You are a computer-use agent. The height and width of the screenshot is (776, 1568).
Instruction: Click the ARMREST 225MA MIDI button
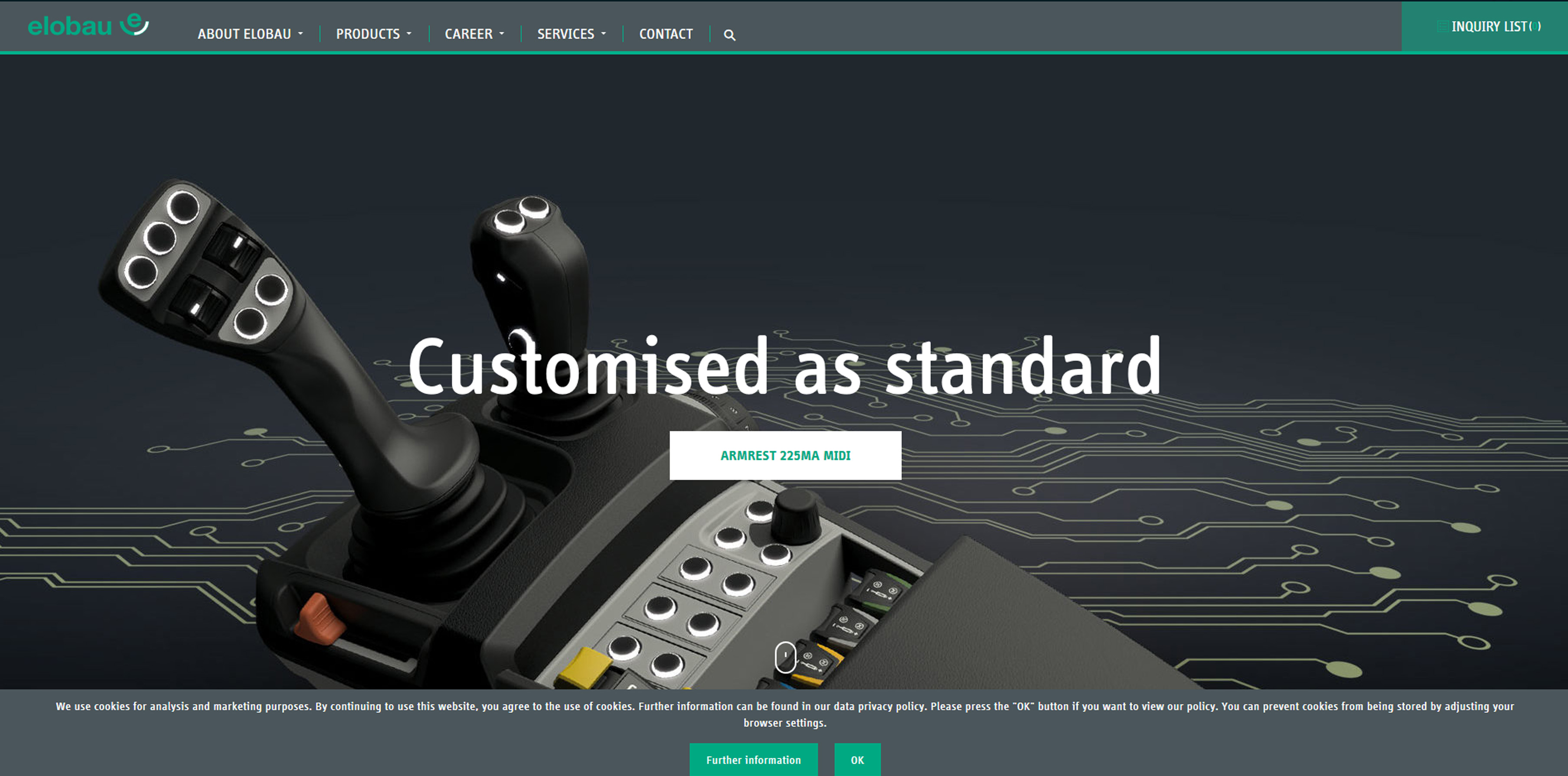point(784,456)
